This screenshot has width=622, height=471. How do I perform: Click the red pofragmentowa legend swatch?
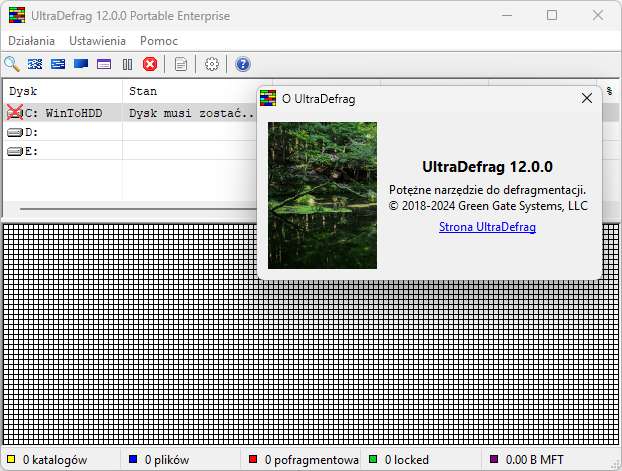(x=253, y=459)
